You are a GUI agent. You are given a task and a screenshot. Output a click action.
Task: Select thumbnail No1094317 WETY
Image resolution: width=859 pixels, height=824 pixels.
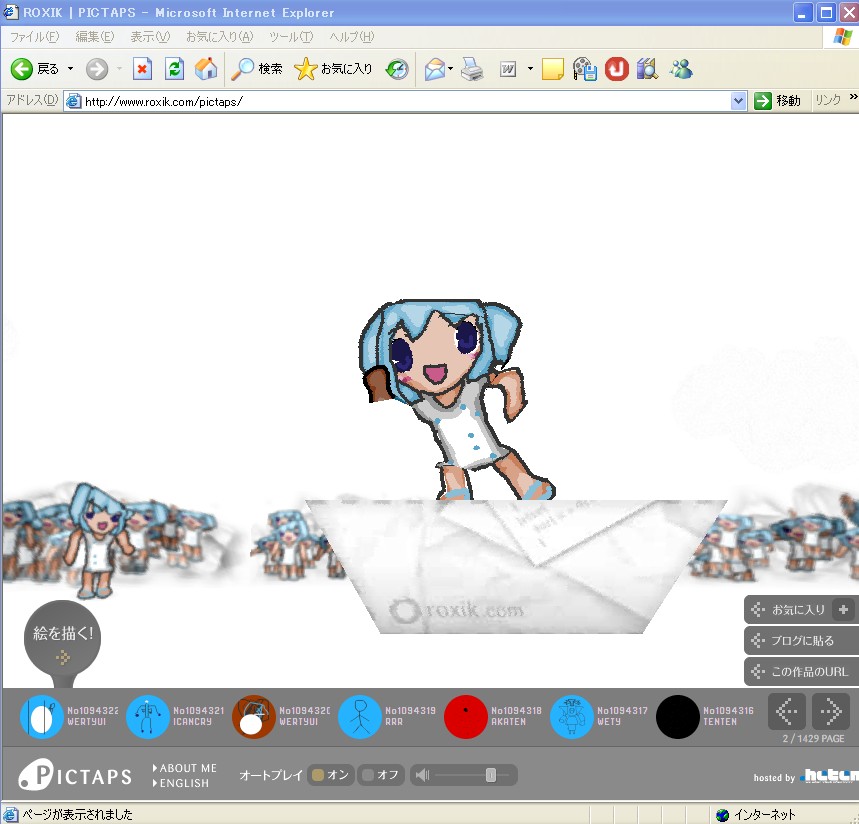click(x=572, y=717)
